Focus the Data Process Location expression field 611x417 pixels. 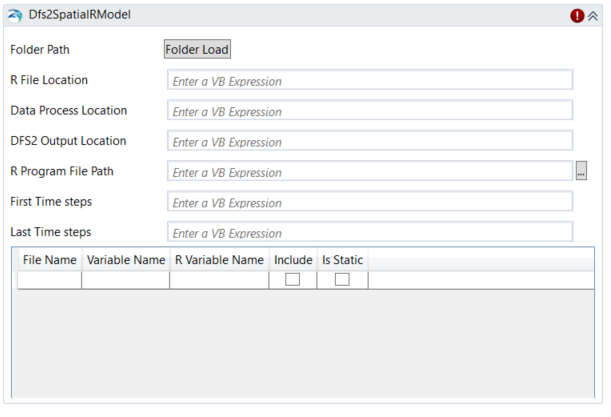click(x=370, y=110)
